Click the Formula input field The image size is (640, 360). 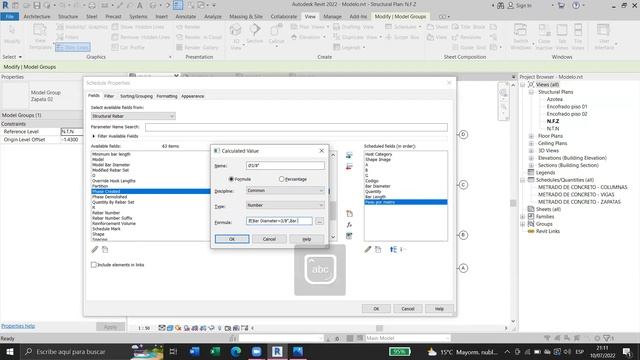point(280,221)
